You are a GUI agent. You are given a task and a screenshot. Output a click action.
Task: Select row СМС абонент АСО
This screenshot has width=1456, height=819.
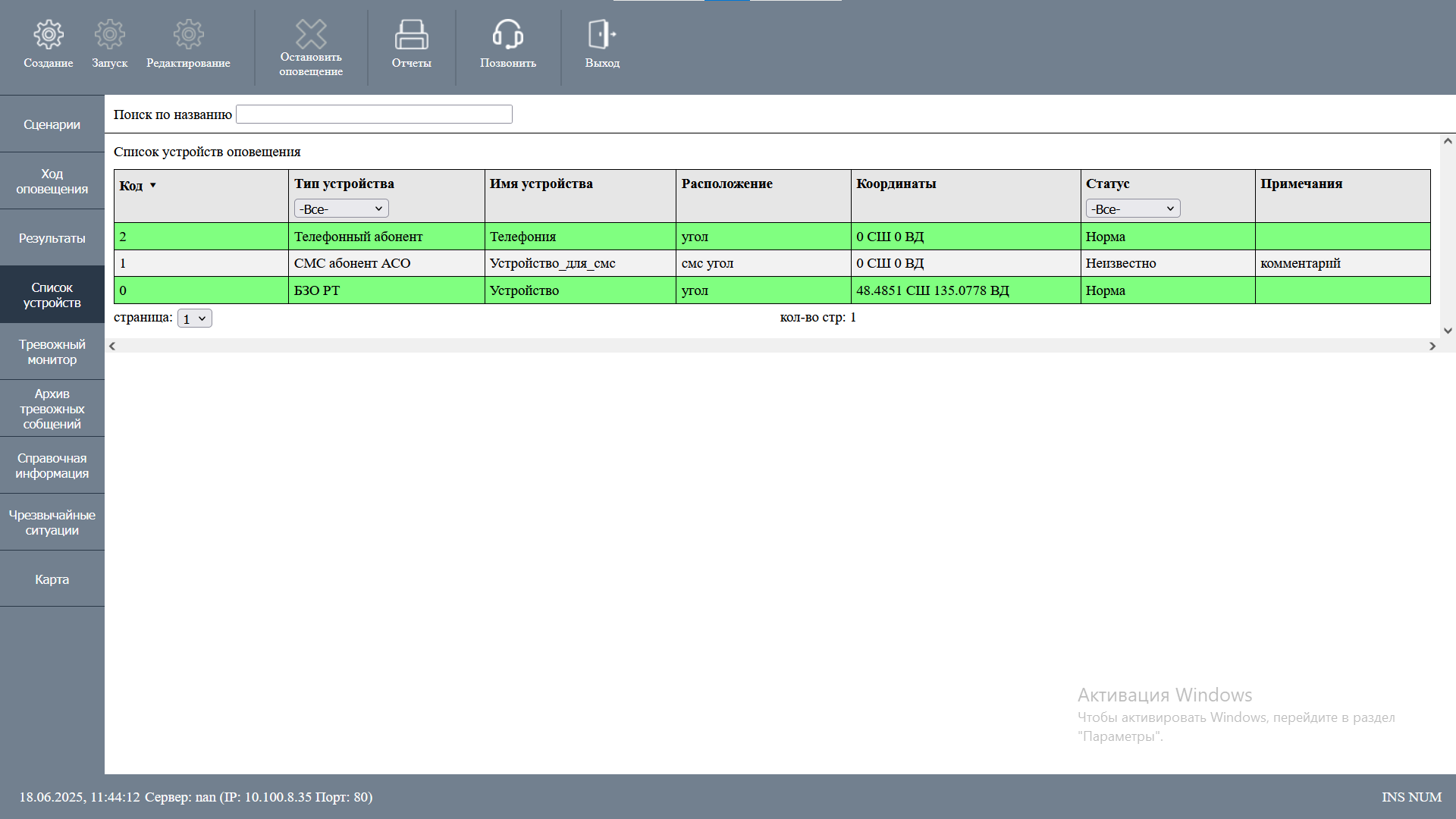click(x=772, y=263)
